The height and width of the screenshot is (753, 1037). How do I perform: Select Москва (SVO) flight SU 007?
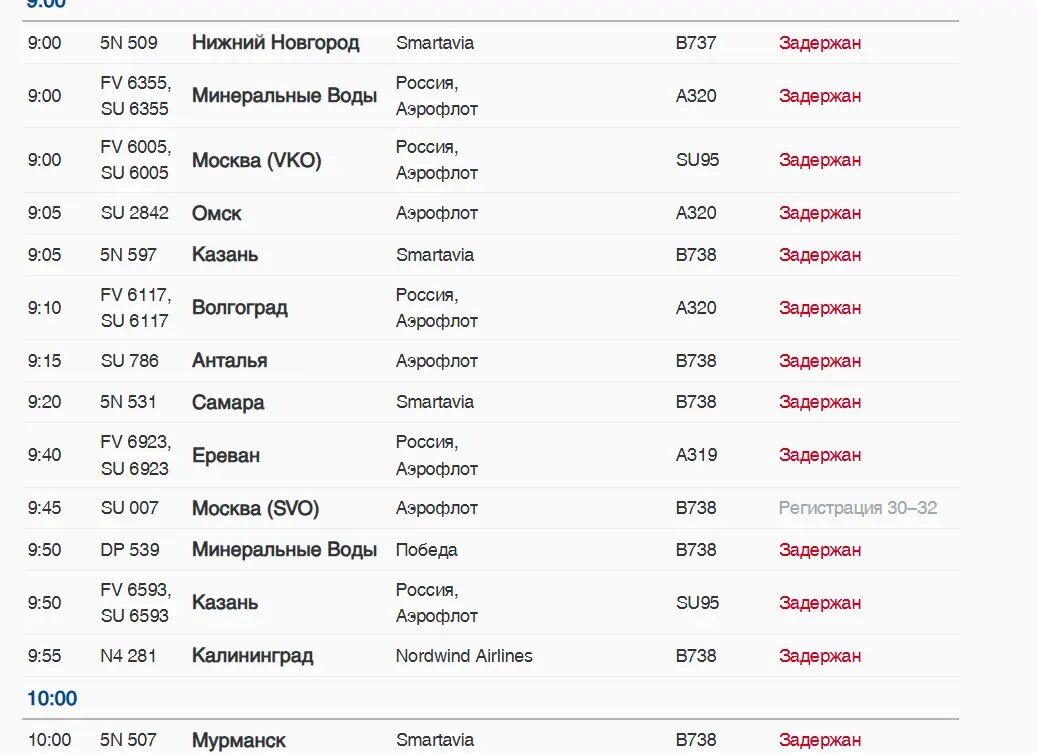[x=255, y=508]
